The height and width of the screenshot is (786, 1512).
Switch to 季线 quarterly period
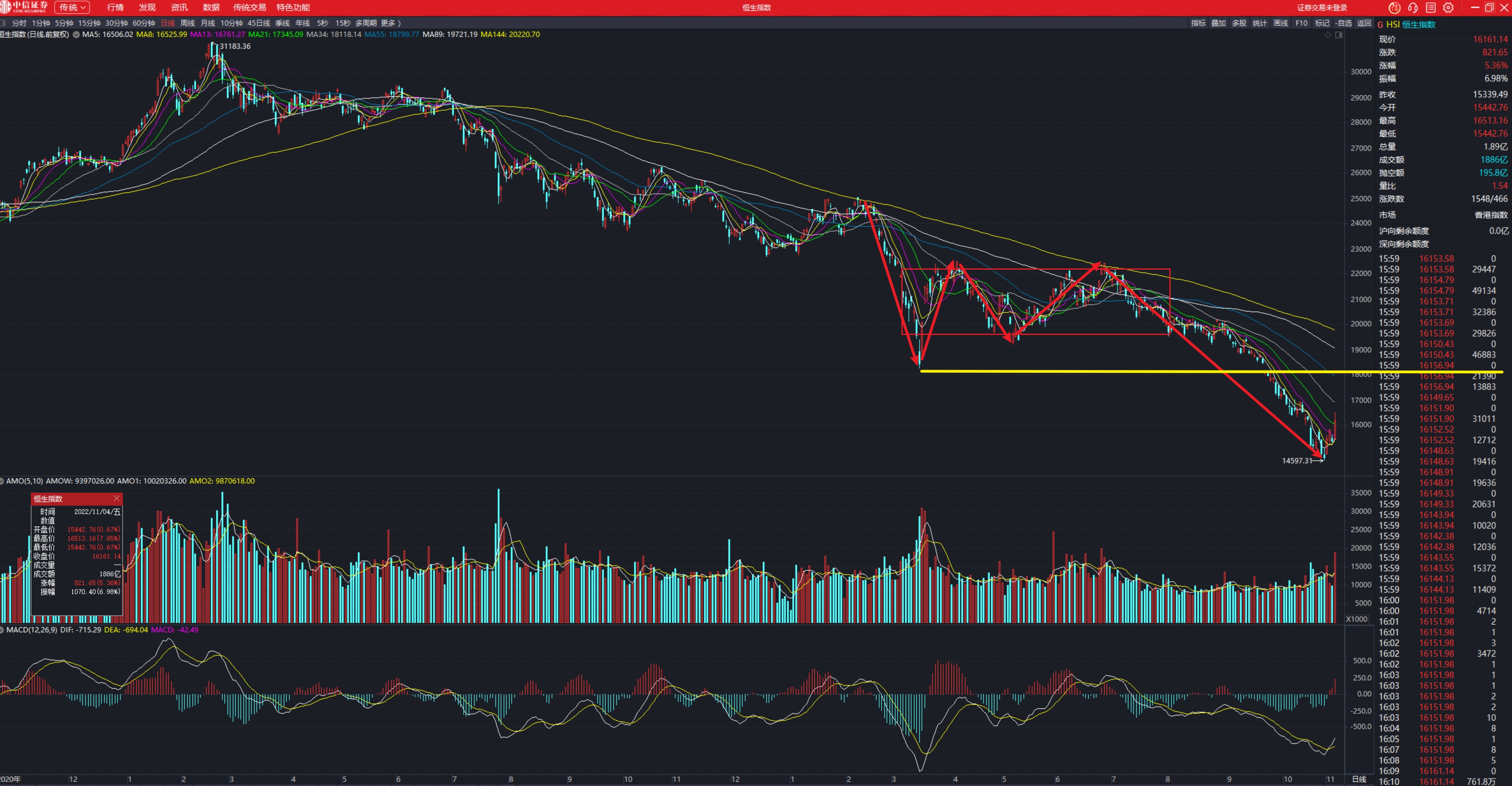click(282, 23)
